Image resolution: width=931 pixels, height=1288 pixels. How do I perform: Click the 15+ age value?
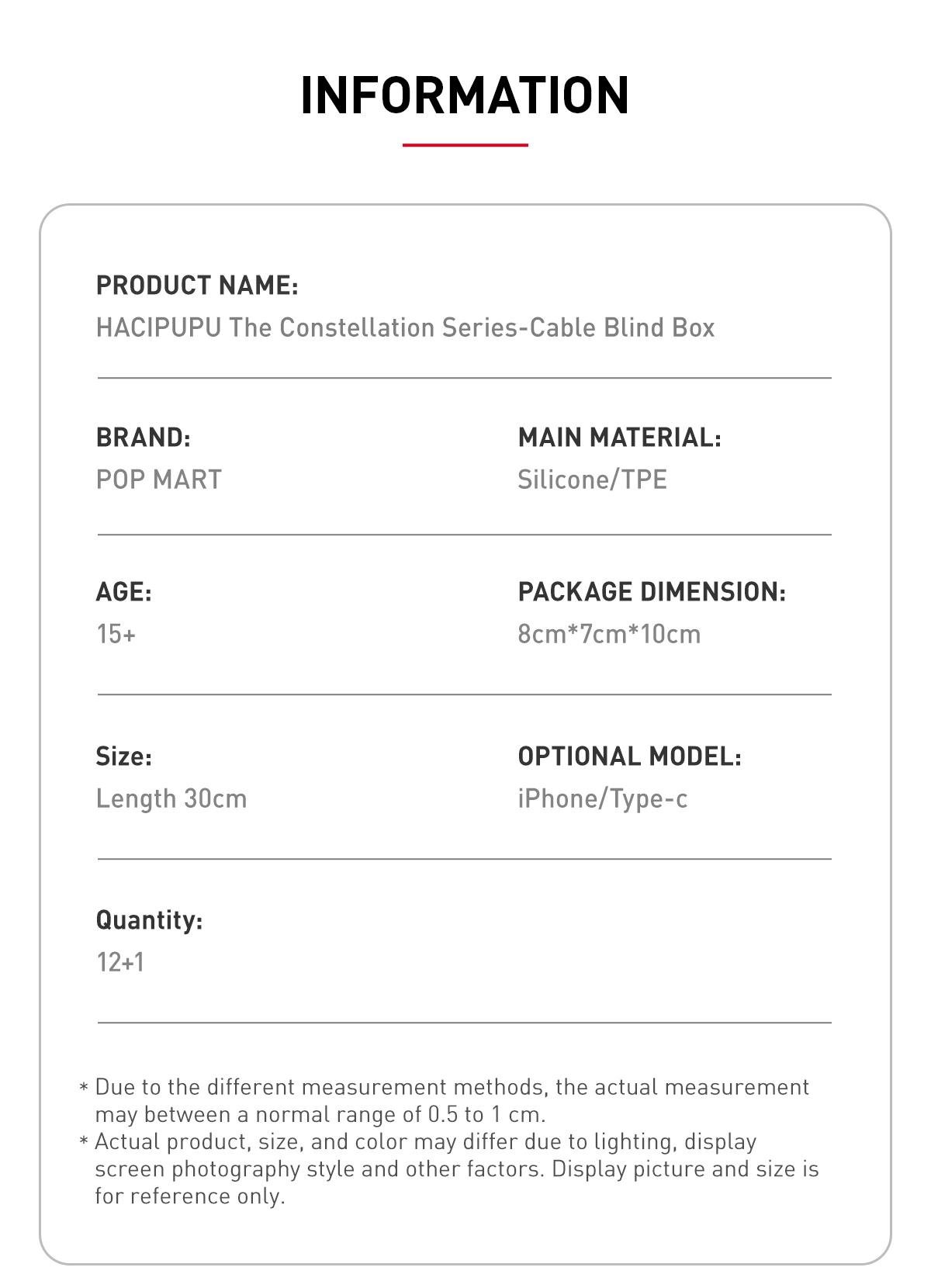pyautogui.click(x=116, y=634)
